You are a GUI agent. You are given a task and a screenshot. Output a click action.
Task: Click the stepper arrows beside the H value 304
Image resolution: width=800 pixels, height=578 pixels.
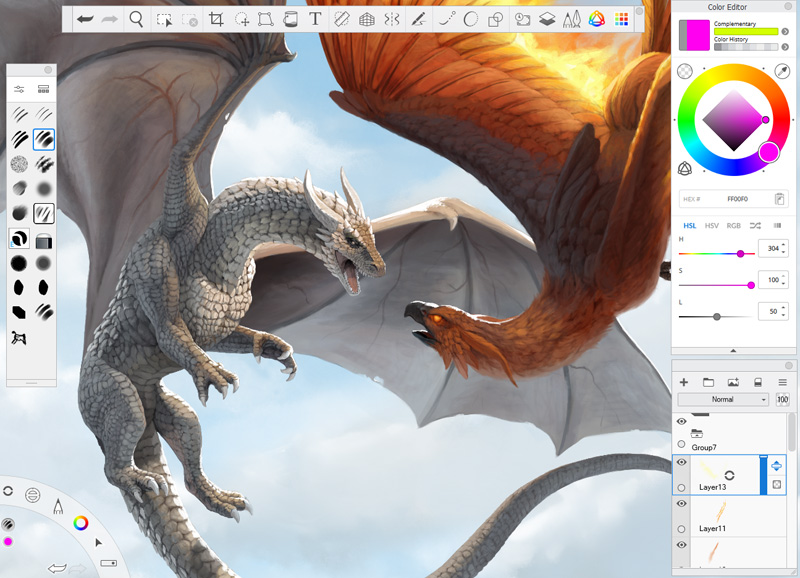[x=784, y=248]
